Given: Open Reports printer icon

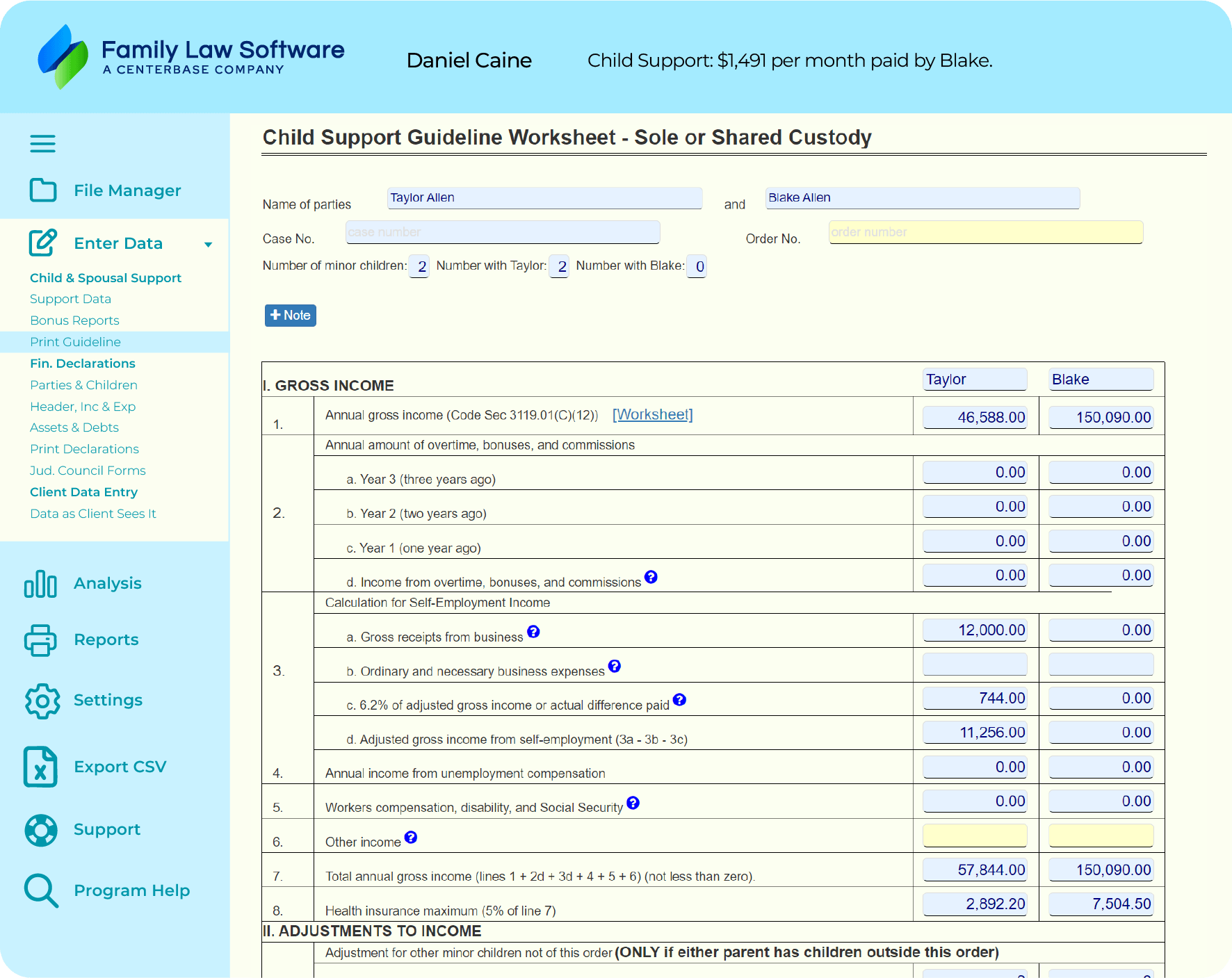Looking at the screenshot, I should (40, 640).
